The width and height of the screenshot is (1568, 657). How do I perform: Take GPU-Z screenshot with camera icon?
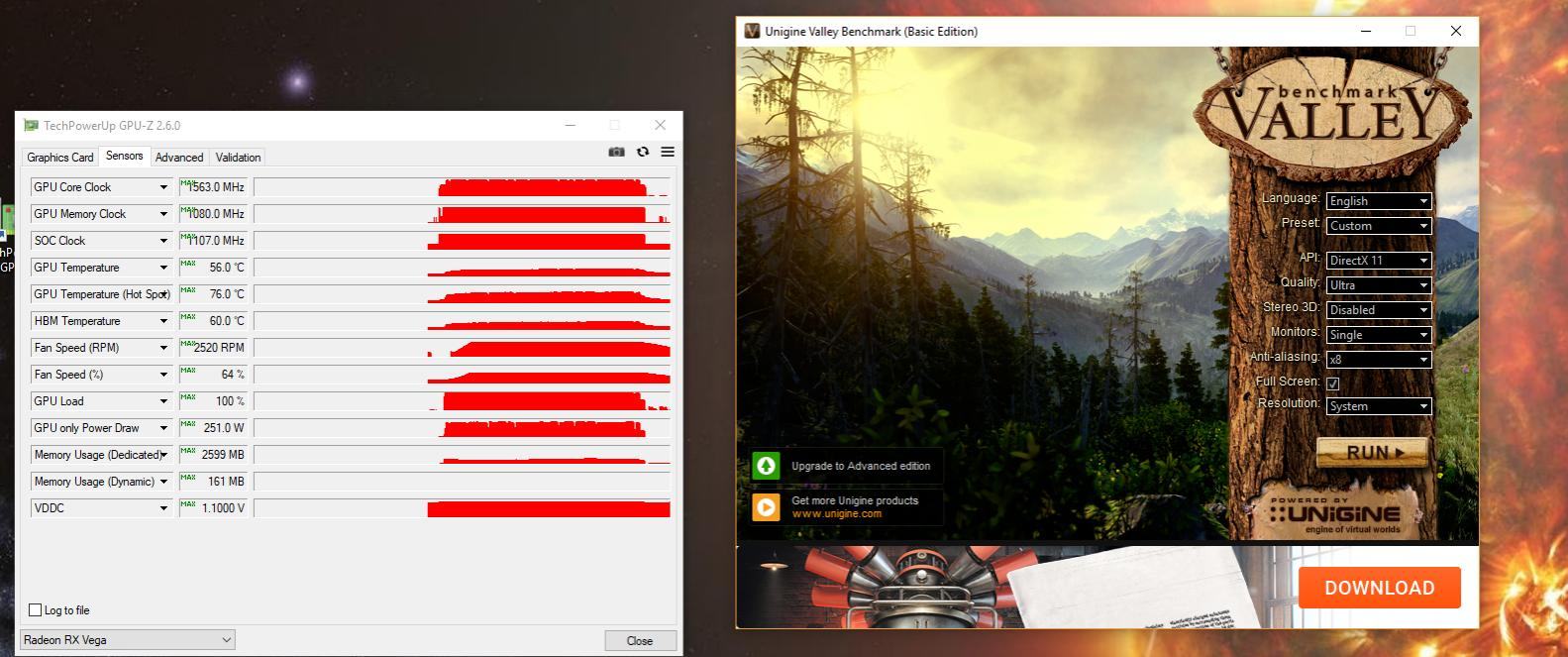(616, 152)
